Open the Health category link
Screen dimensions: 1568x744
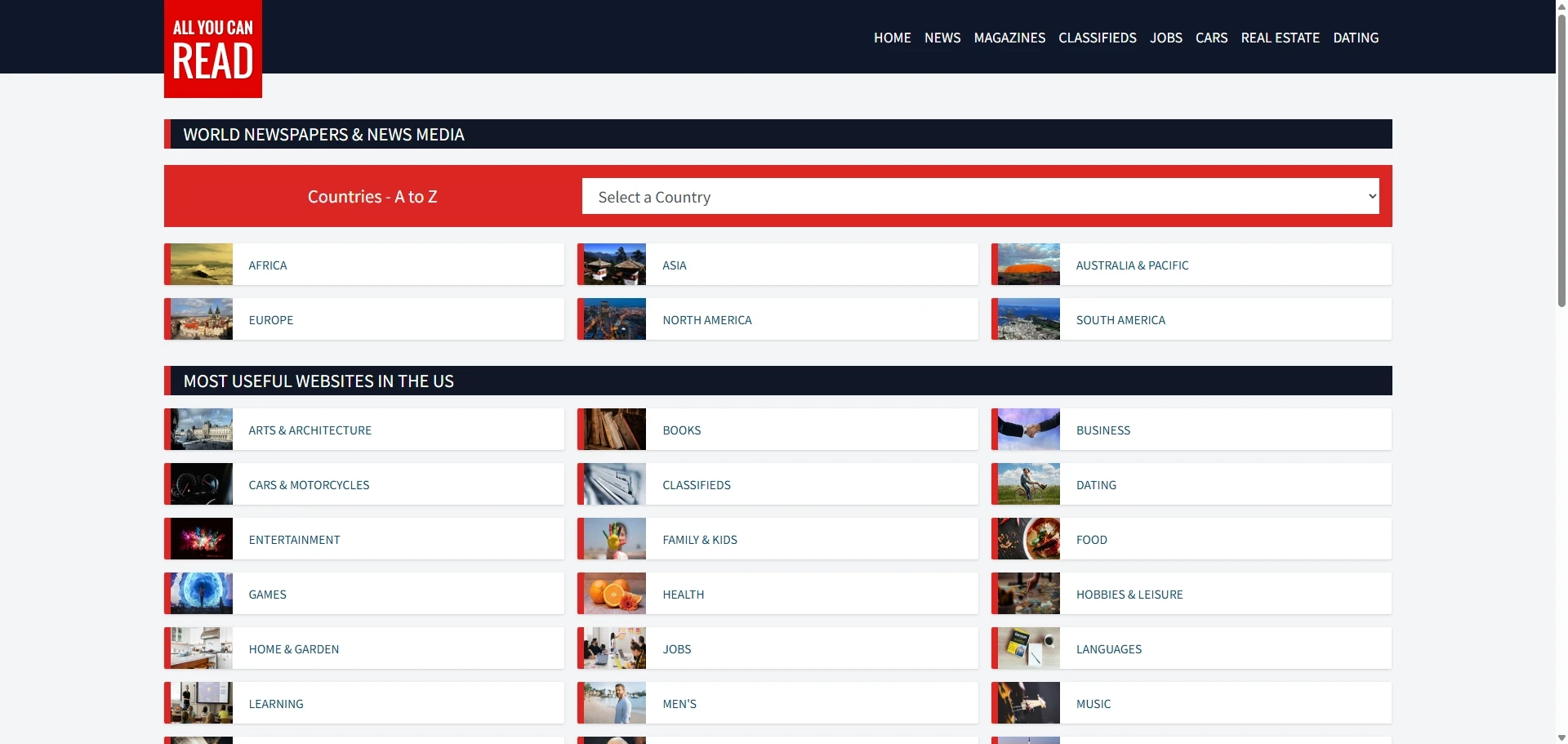(x=684, y=595)
